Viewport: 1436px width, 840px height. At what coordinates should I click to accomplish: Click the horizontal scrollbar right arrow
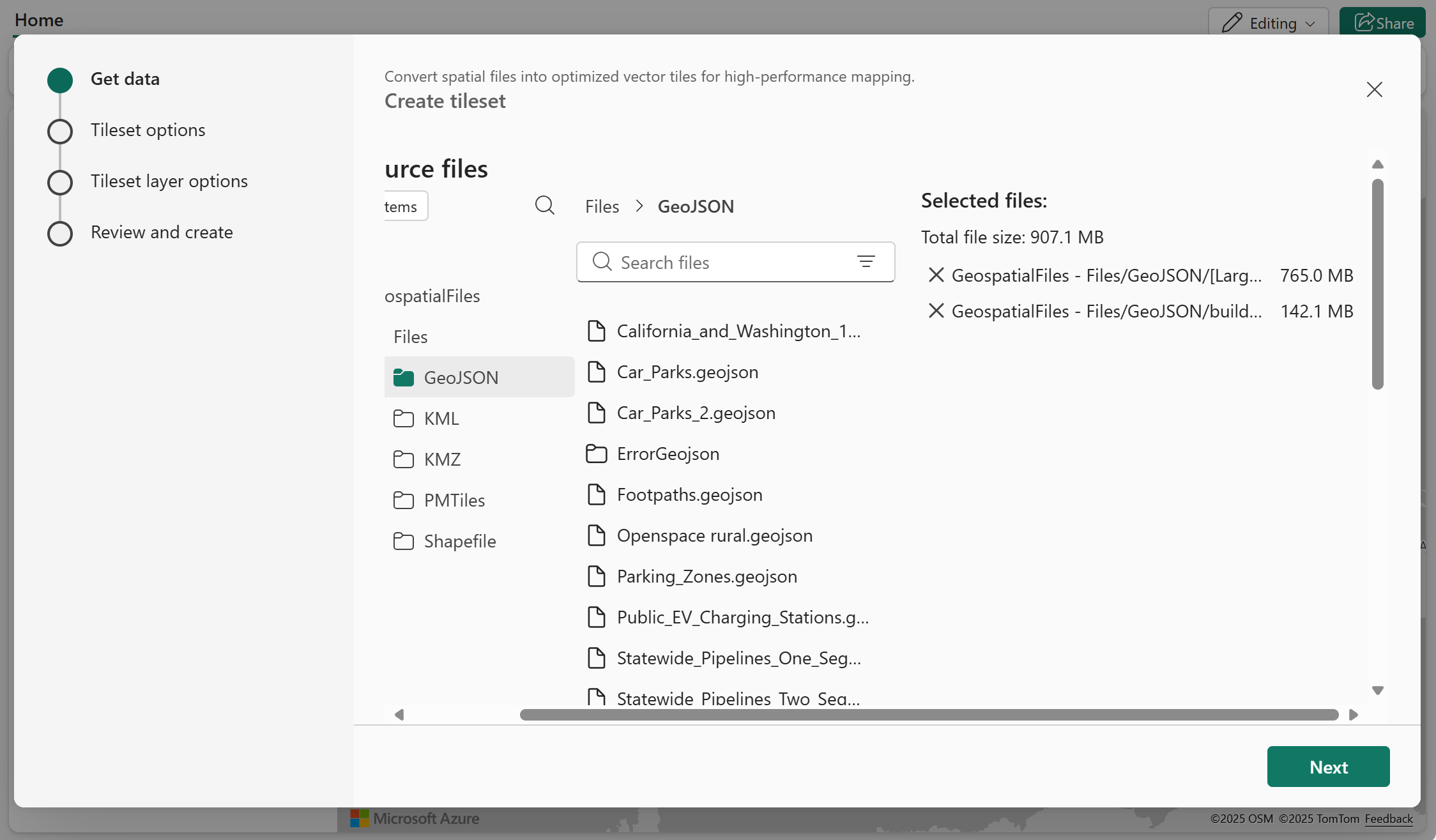[1353, 714]
